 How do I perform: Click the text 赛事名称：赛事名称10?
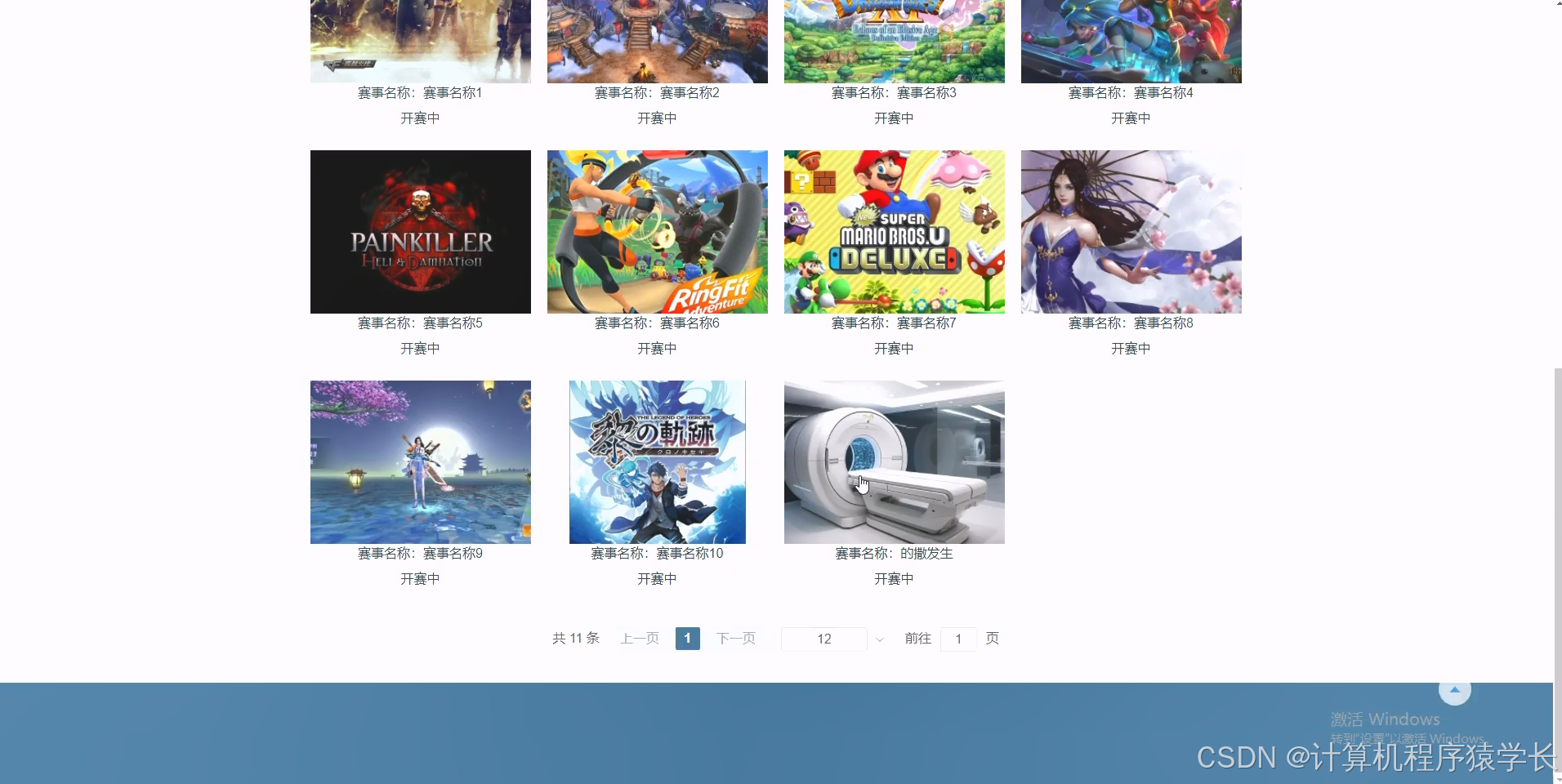657,554
